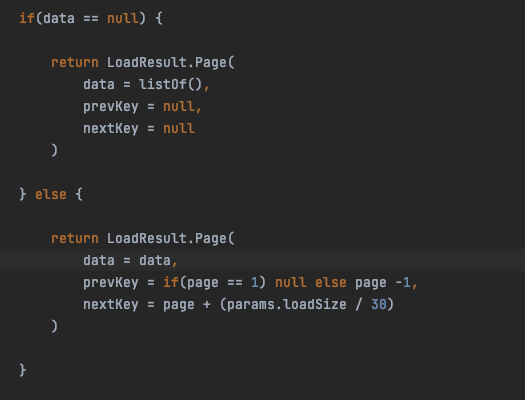Click the 'prevKey = if(page == 1)' line
This screenshot has height=400, width=525.
[x=250, y=283]
